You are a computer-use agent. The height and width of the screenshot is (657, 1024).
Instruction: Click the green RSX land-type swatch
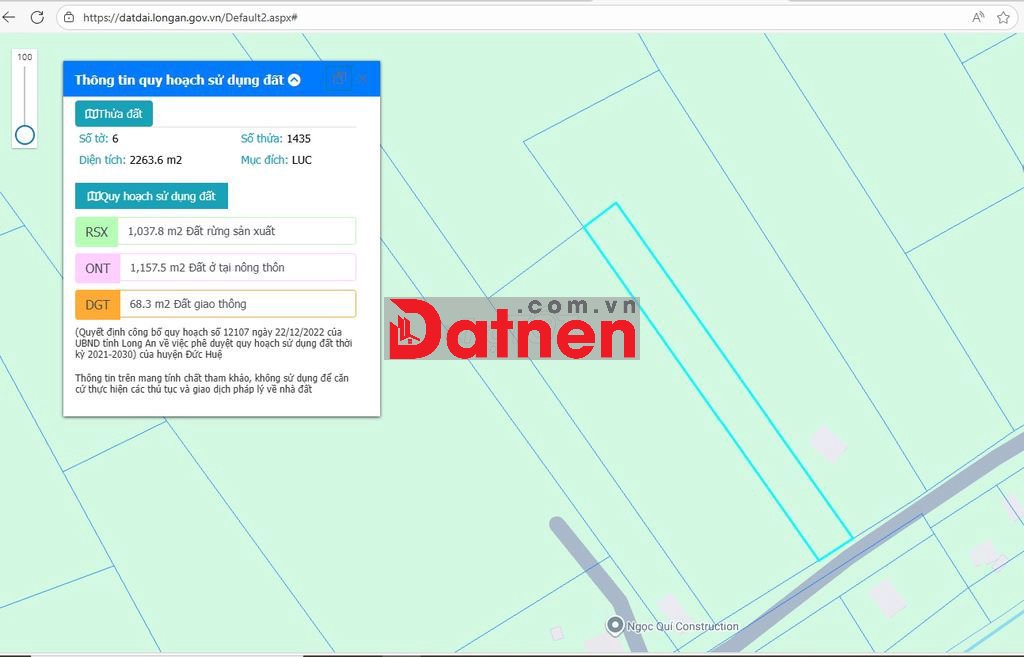tap(96, 232)
